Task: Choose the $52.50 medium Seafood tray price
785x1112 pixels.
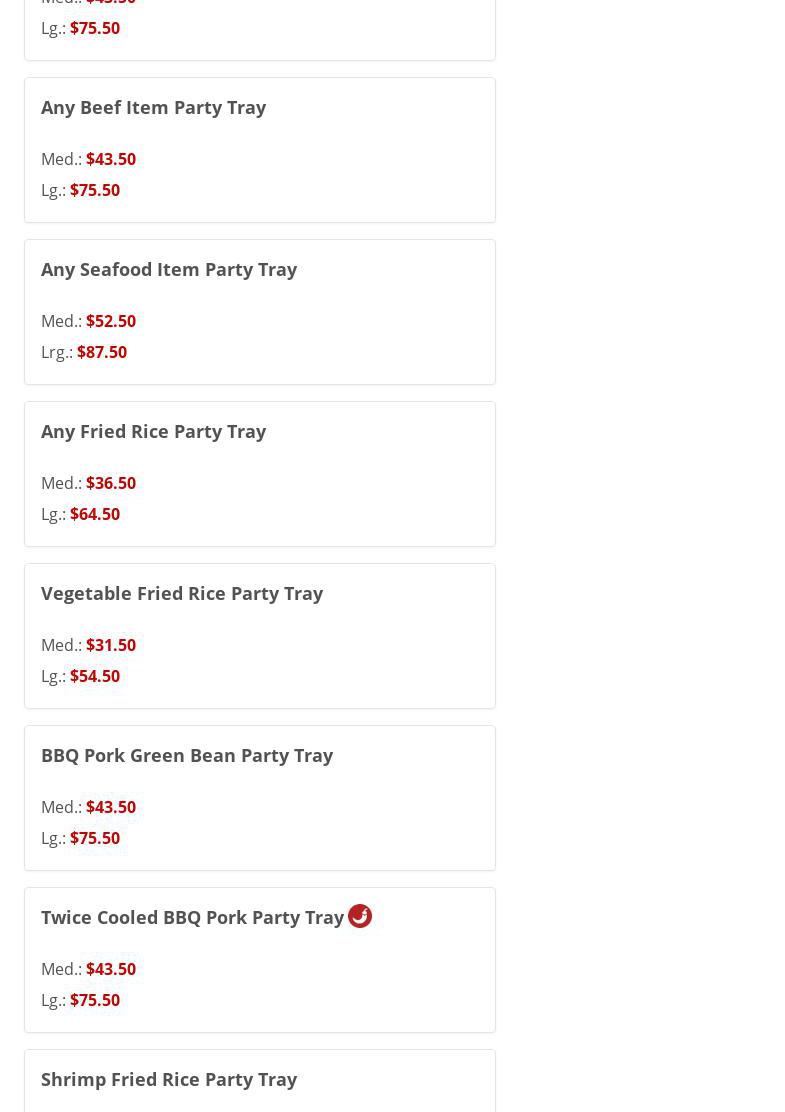Action: pos(111,321)
